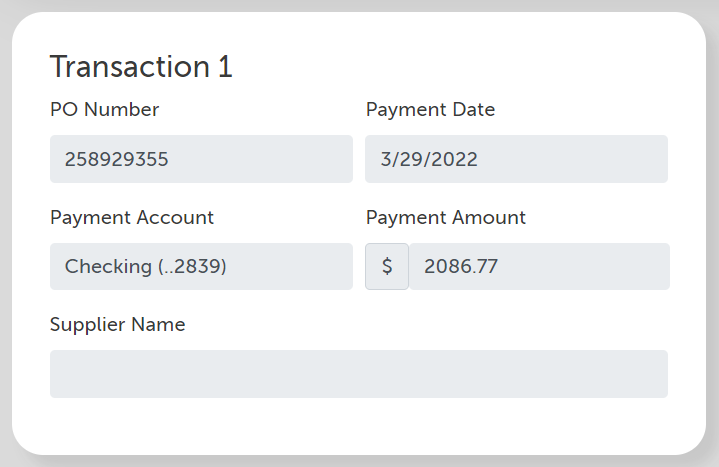Click the Checking (..2839) account text
Viewport: 719px width, 467px height.
point(146,267)
